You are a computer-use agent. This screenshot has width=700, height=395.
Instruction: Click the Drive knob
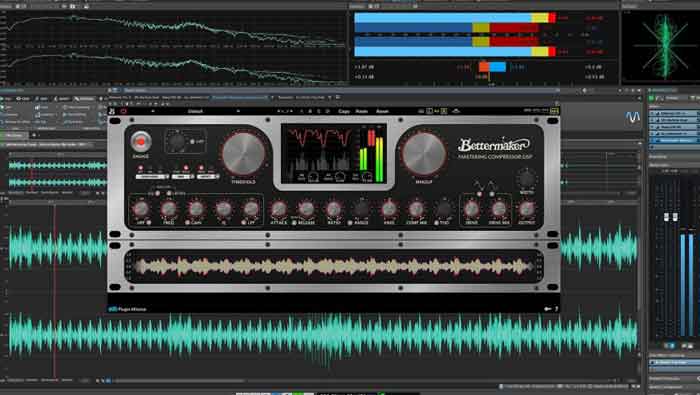(x=471, y=209)
